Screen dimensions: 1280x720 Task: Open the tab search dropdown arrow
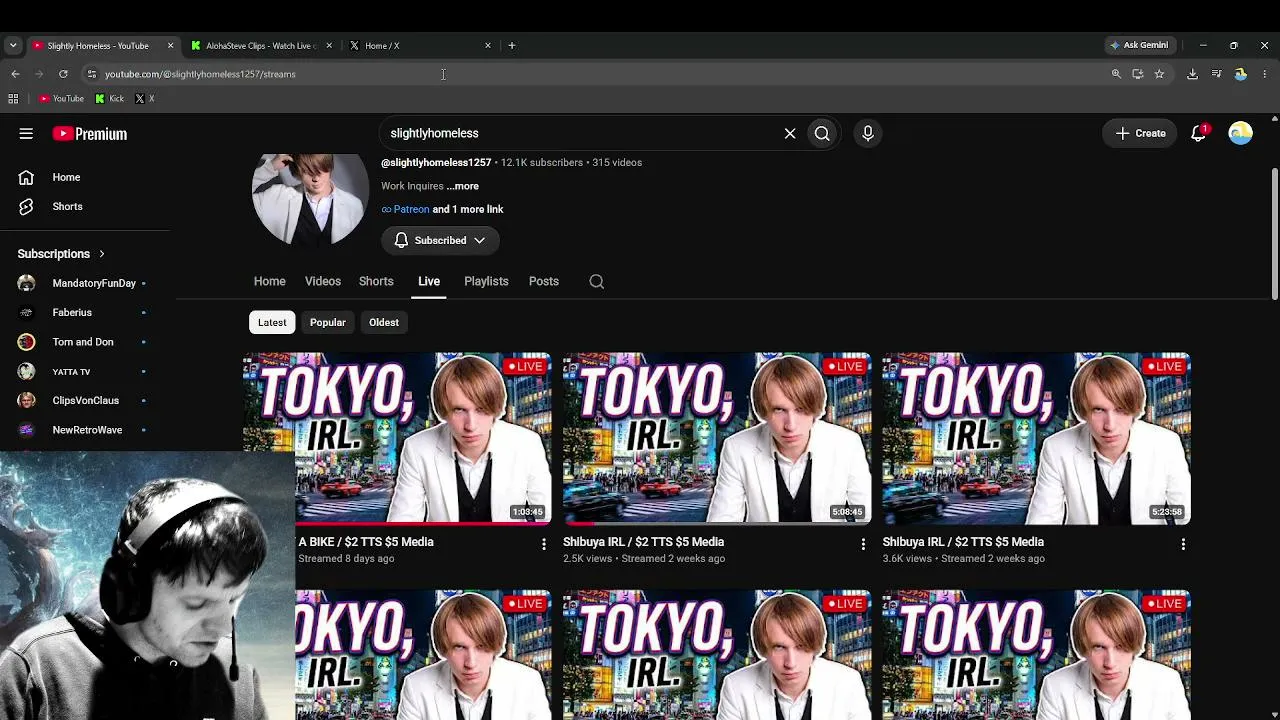(13, 45)
